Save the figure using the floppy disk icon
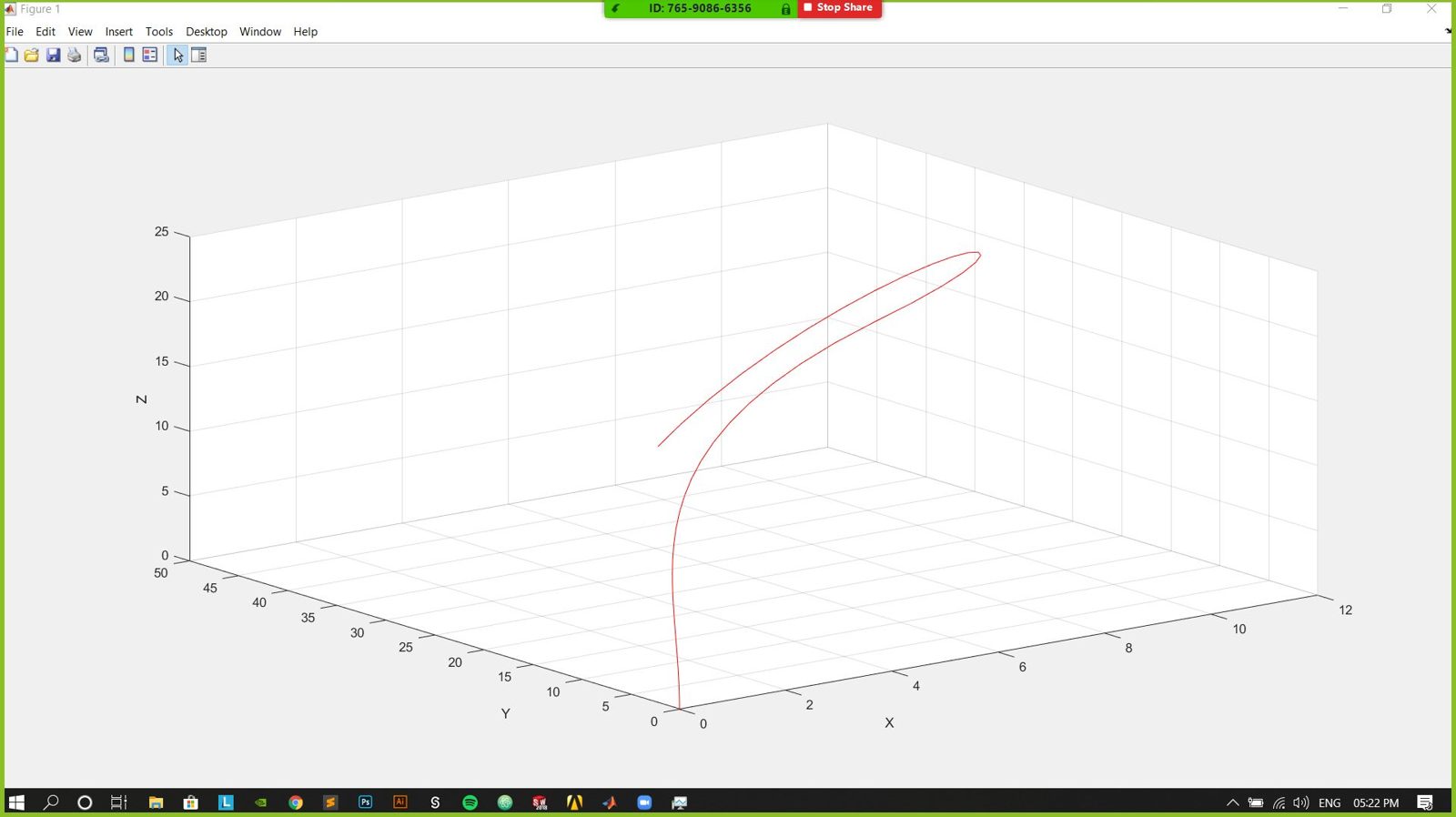Viewport: 1456px width, 817px height. [53, 55]
